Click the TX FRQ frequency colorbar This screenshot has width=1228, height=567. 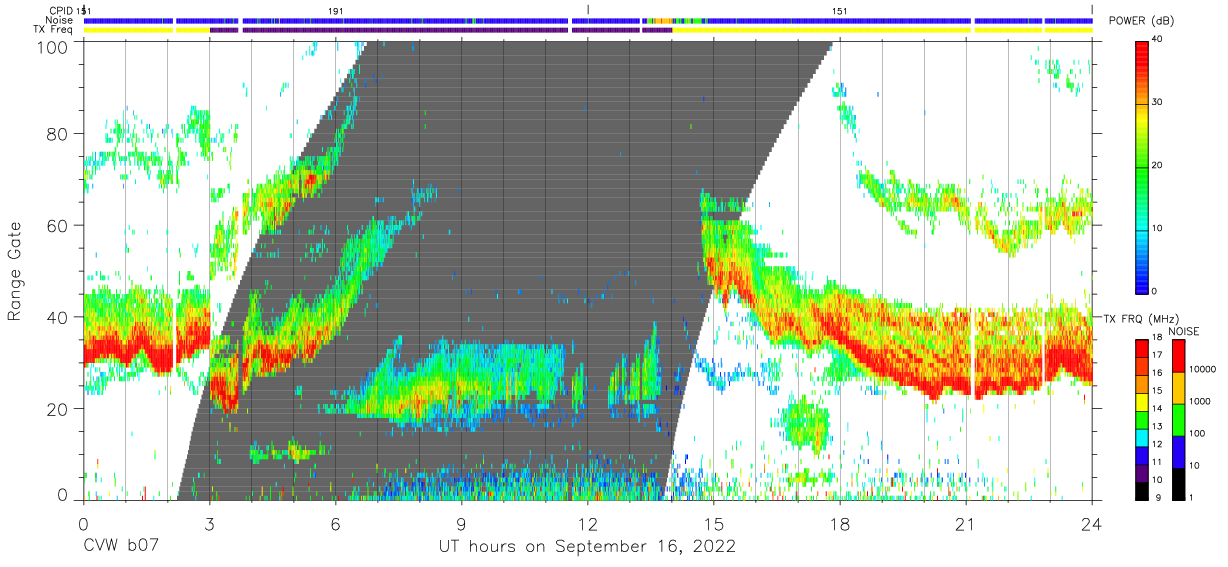pos(1142,420)
